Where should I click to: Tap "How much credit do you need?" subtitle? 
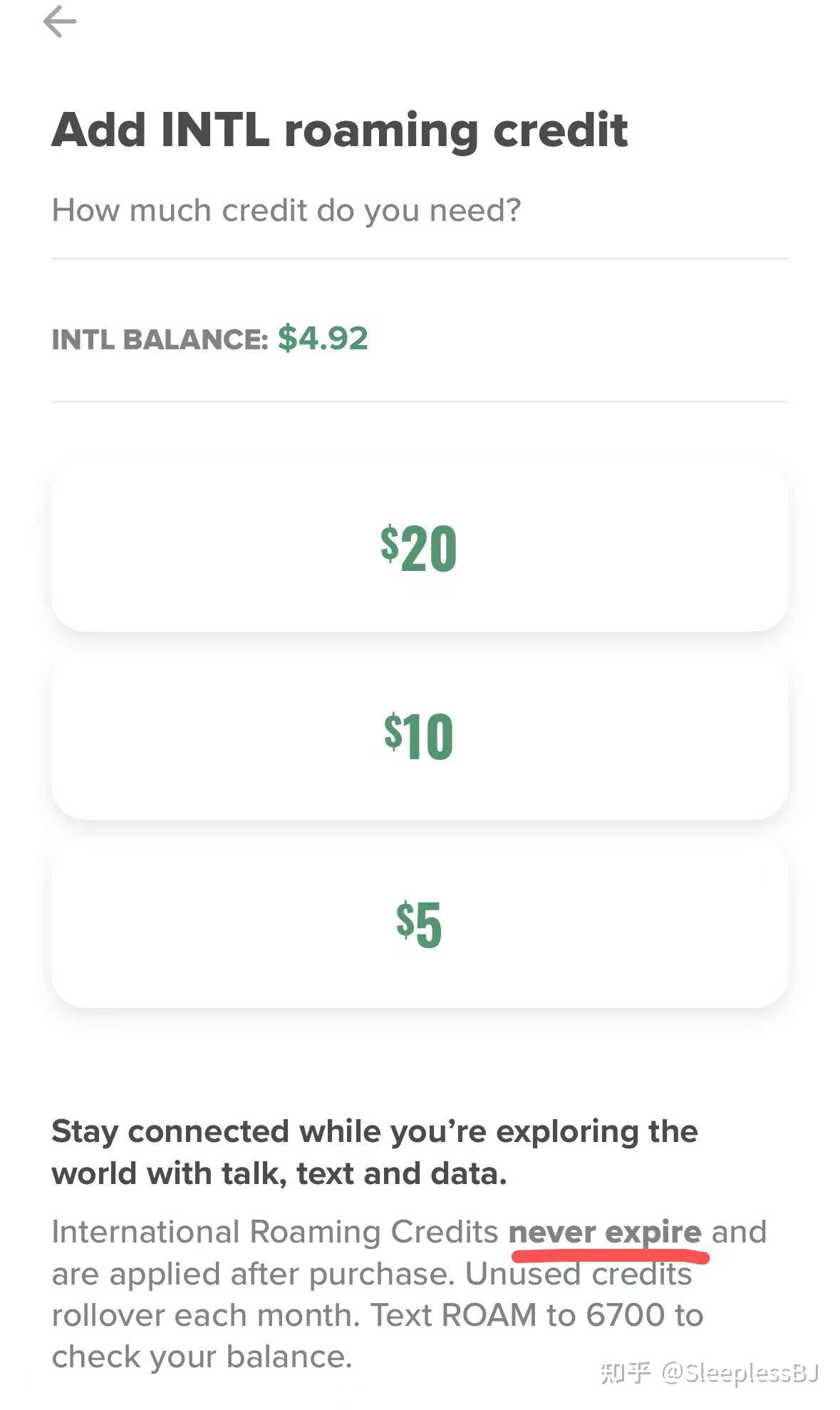[286, 210]
